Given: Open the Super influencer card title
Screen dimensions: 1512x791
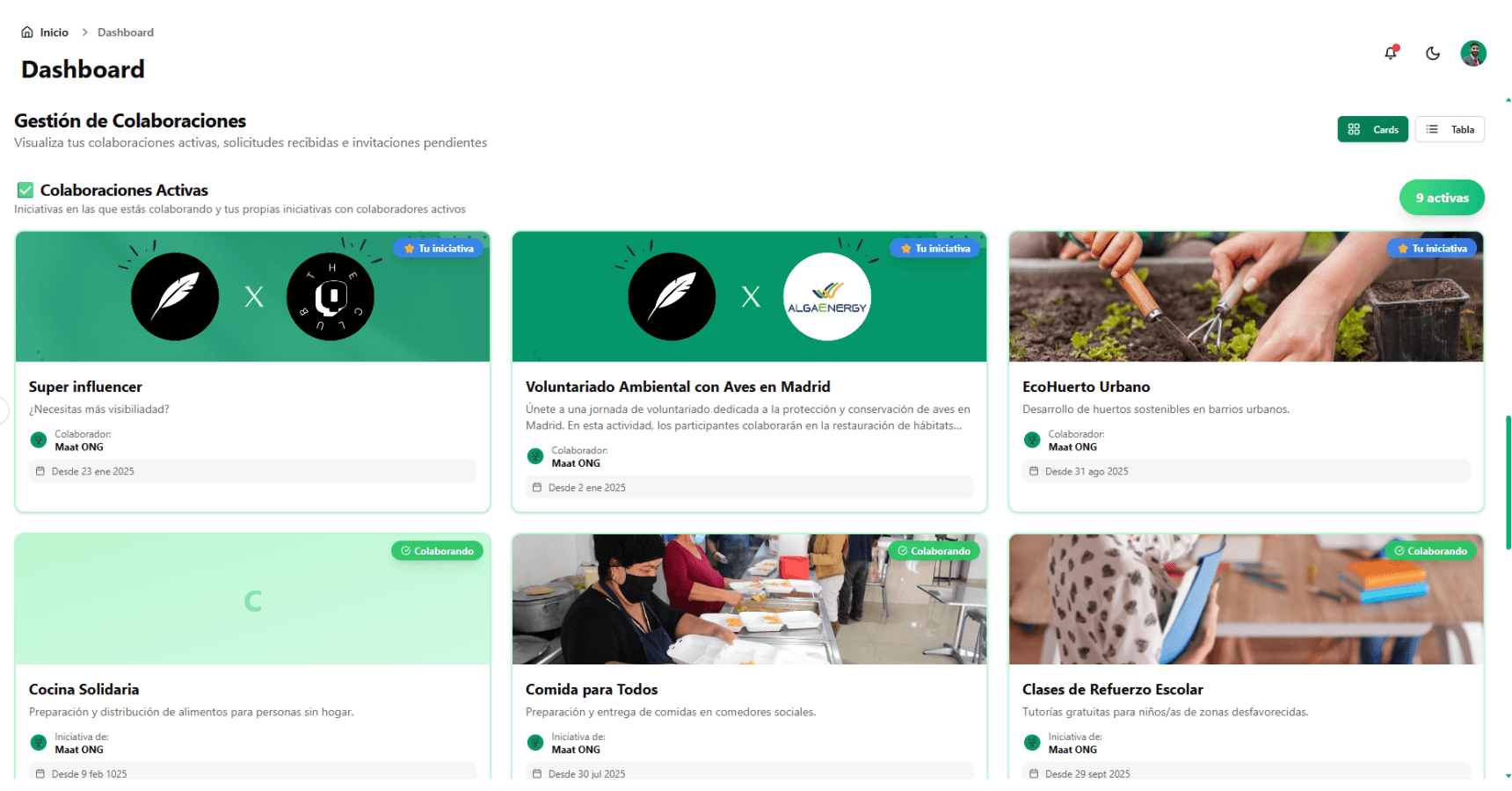Looking at the screenshot, I should pos(85,387).
